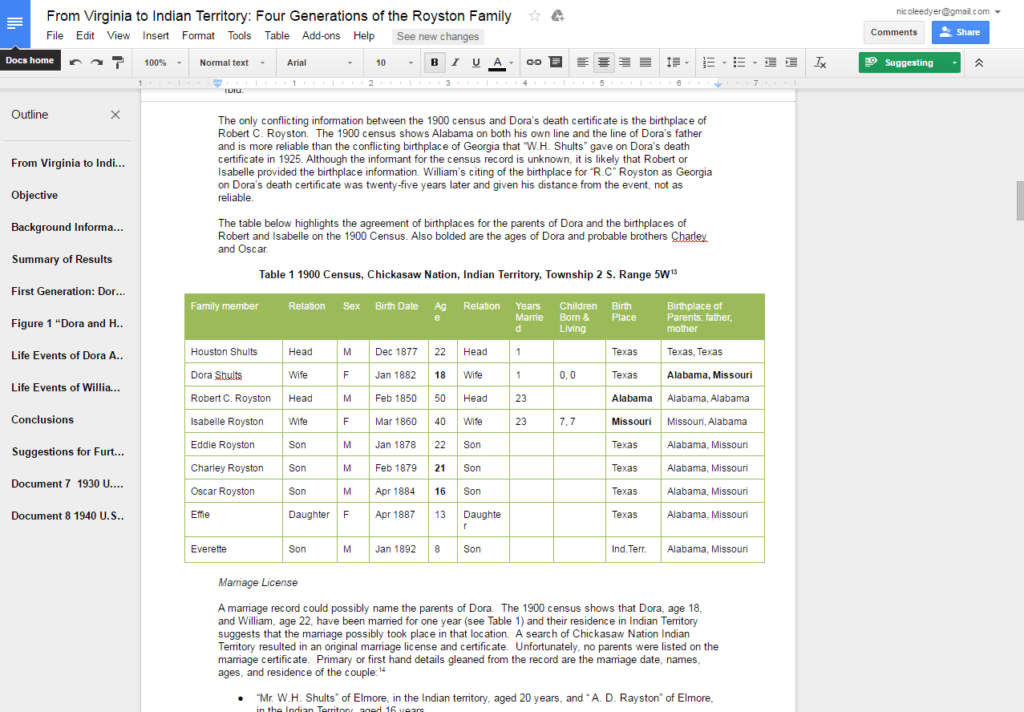Apply a bulleted list
Viewport: 1024px width, 712px height.
click(739, 63)
